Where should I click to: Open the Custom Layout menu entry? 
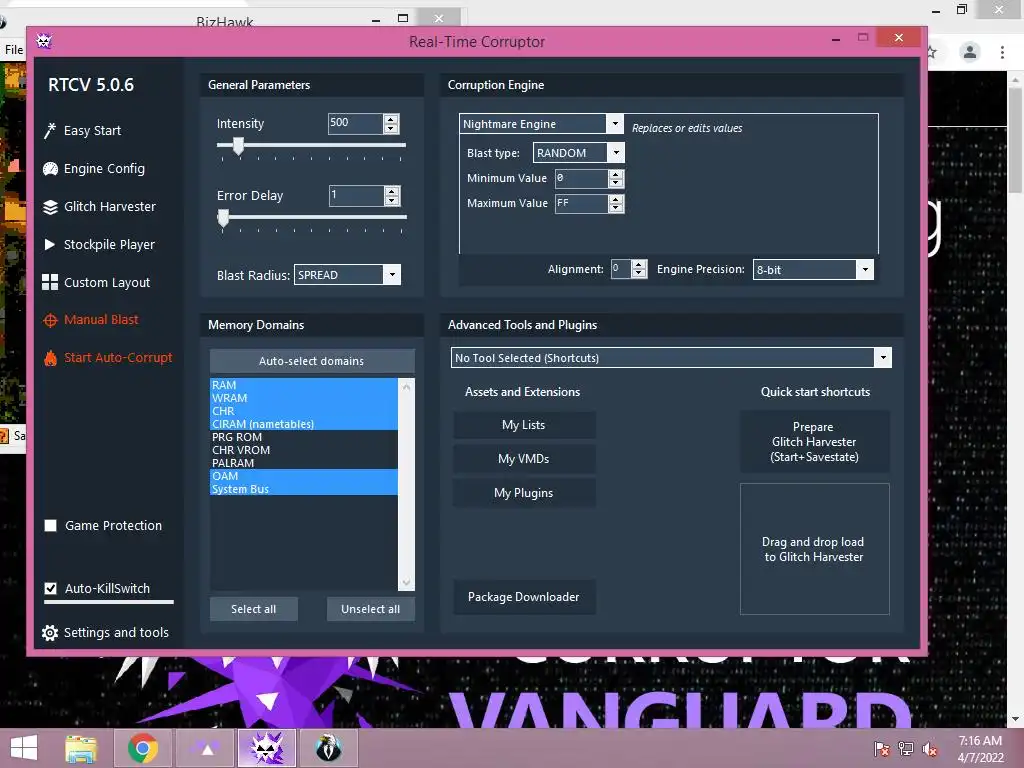(x=107, y=283)
